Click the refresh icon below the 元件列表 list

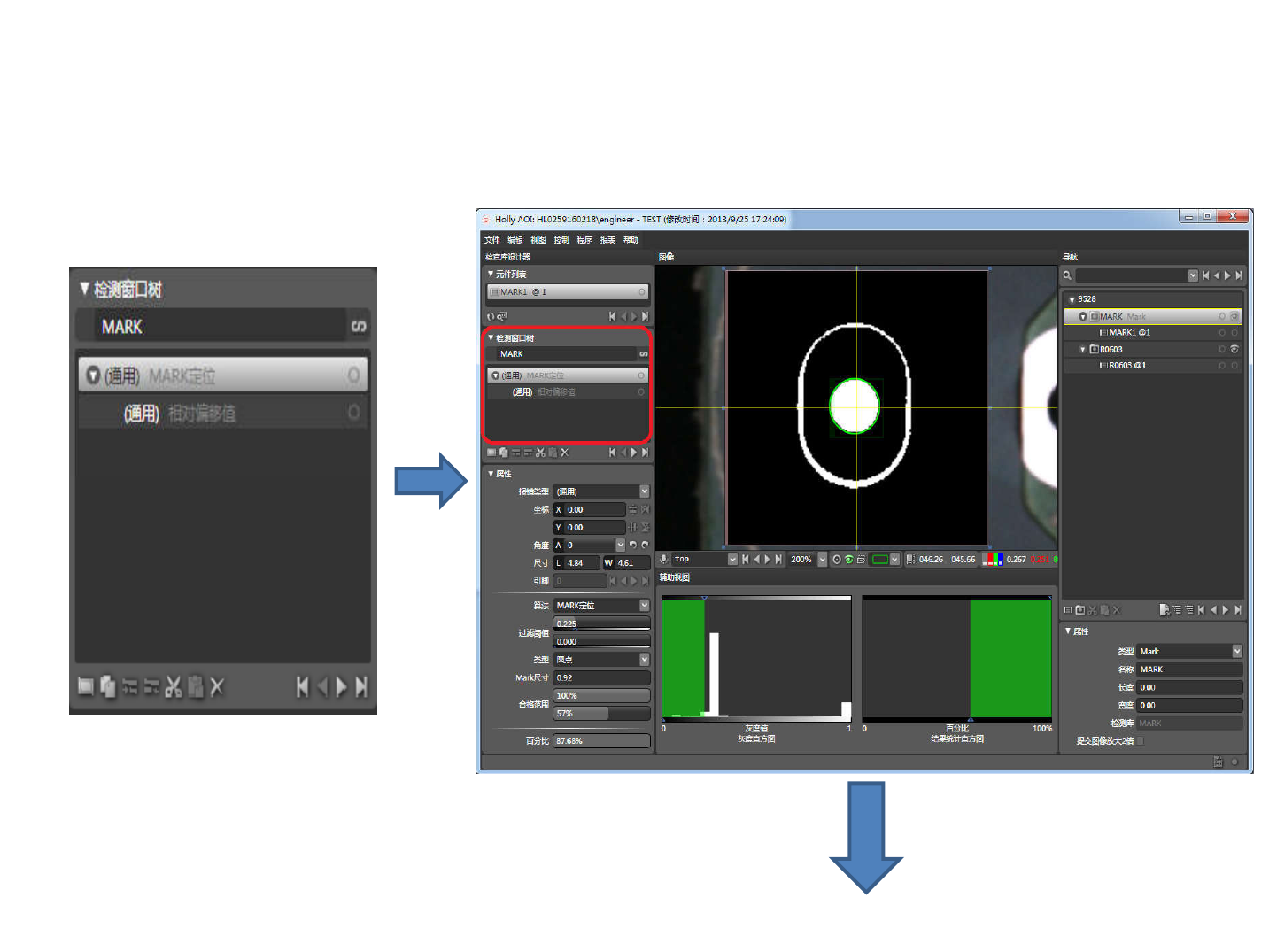pyautogui.click(x=491, y=316)
